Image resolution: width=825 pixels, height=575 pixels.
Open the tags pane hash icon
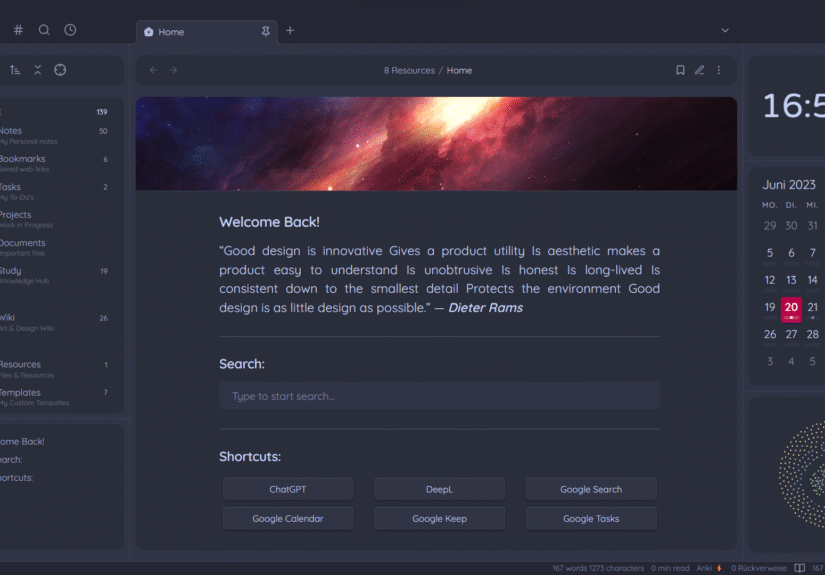(x=18, y=30)
